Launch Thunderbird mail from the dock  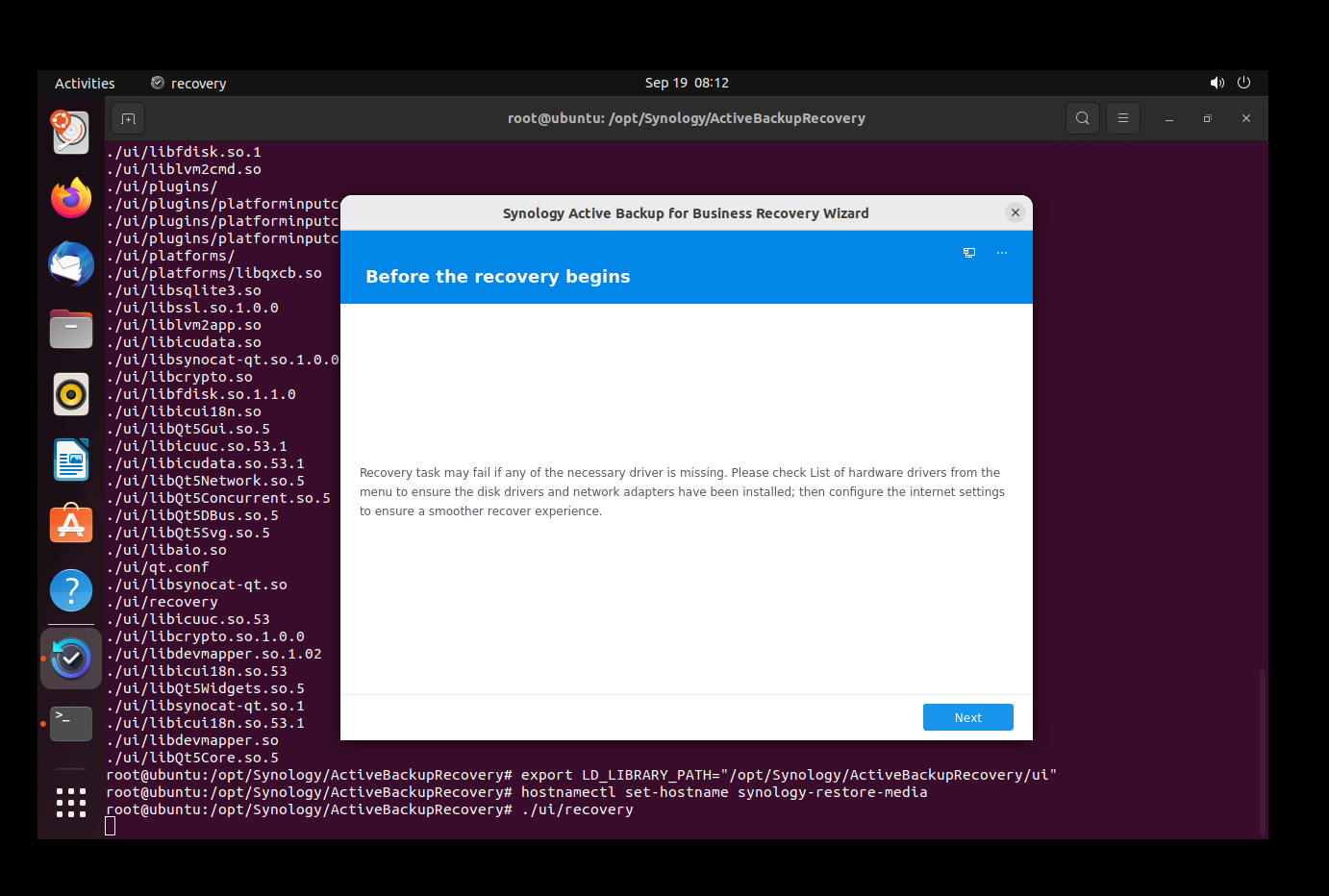pyautogui.click(x=71, y=263)
